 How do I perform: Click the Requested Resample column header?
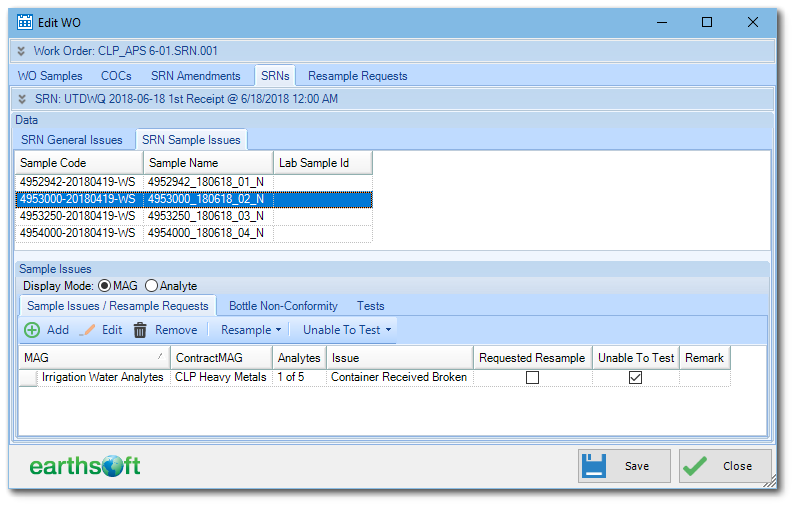(533, 358)
